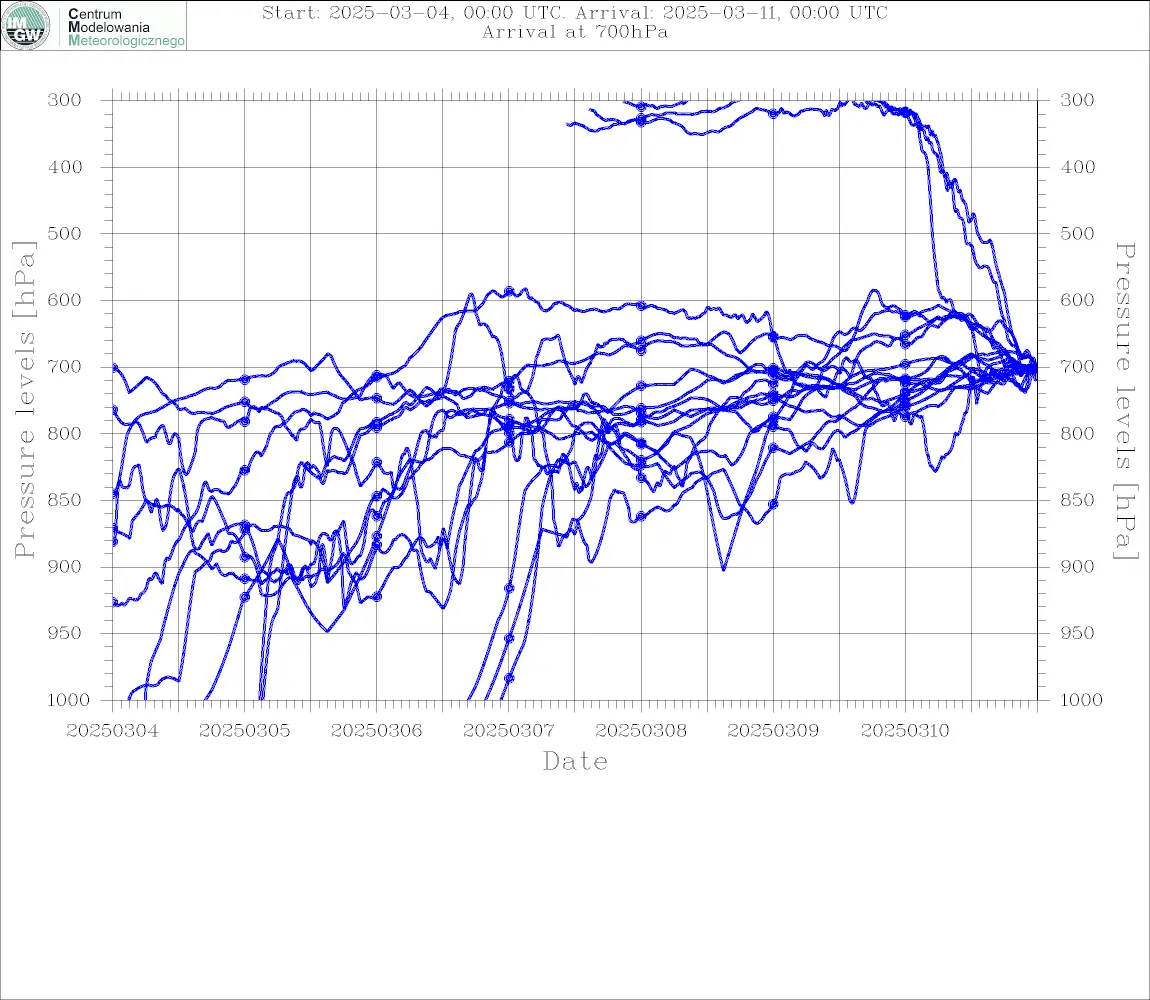
Task: Click the Centrum Modelowania Meteorologicznego label
Action: click(x=125, y=27)
